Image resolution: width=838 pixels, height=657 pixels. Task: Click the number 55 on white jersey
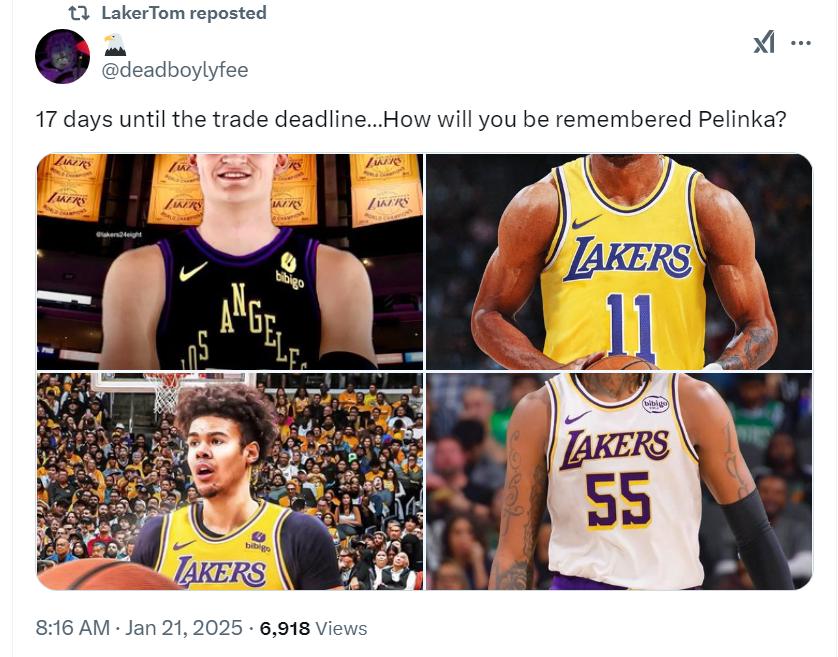coord(617,502)
